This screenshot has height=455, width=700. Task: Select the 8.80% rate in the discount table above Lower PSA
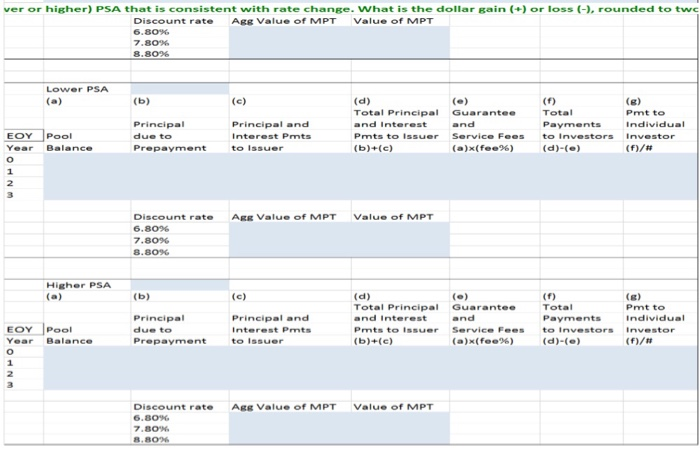(x=151, y=54)
